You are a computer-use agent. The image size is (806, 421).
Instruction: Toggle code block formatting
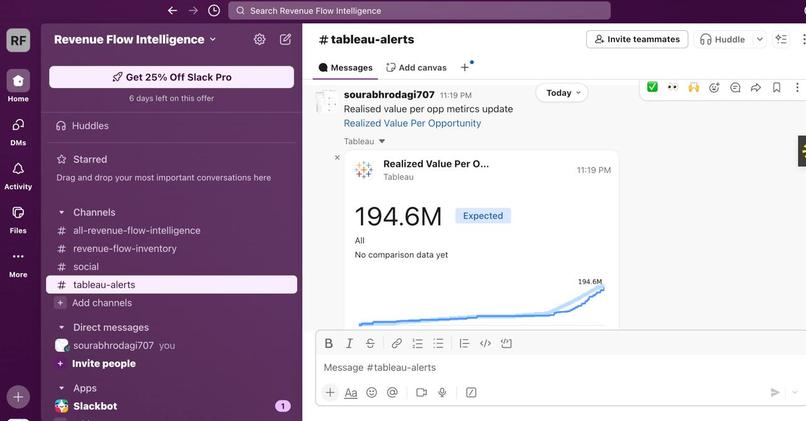(x=506, y=343)
